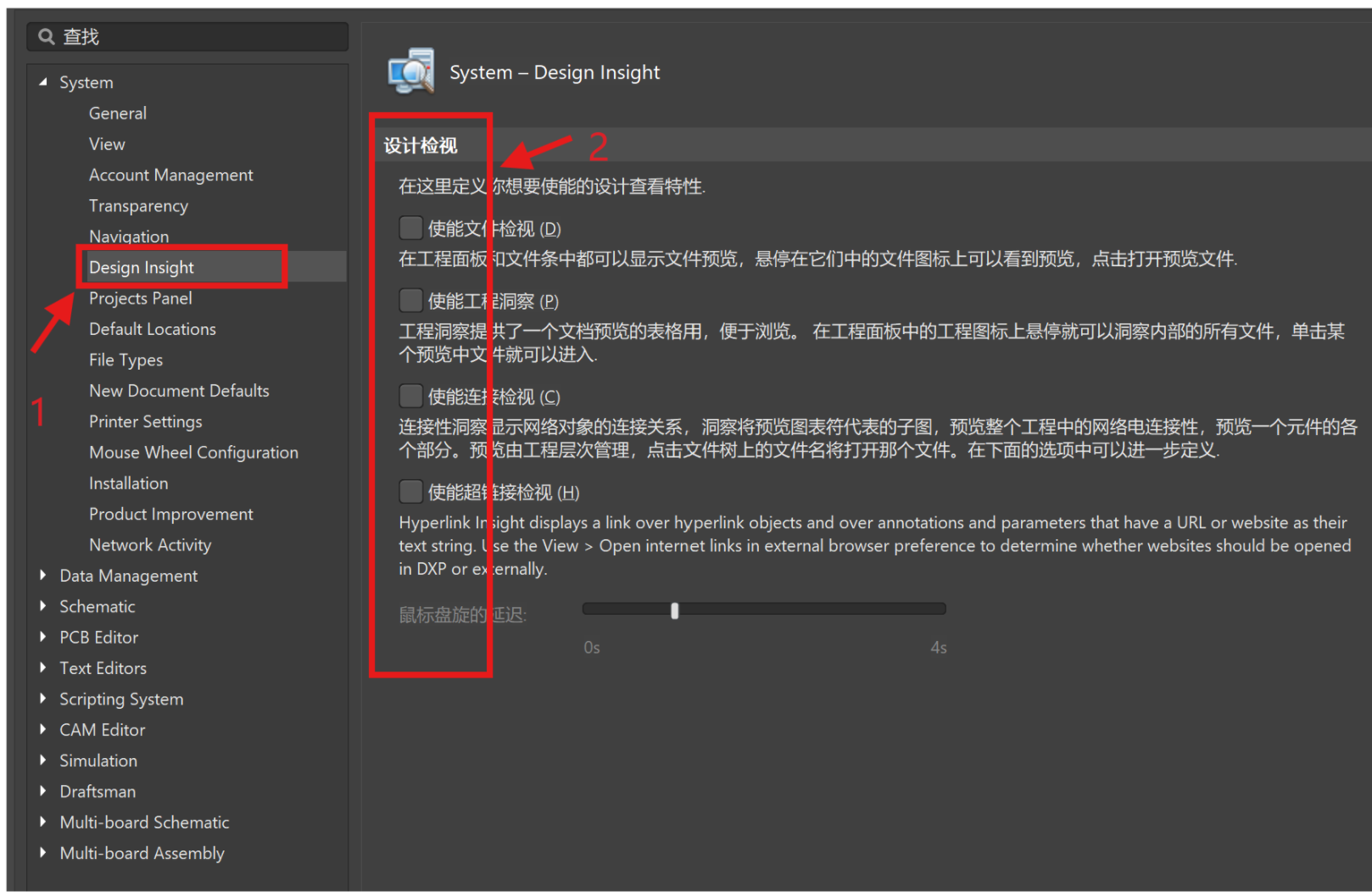Click the search magnifier icon
Image resolution: width=1372 pixels, height=892 pixels.
(x=47, y=36)
